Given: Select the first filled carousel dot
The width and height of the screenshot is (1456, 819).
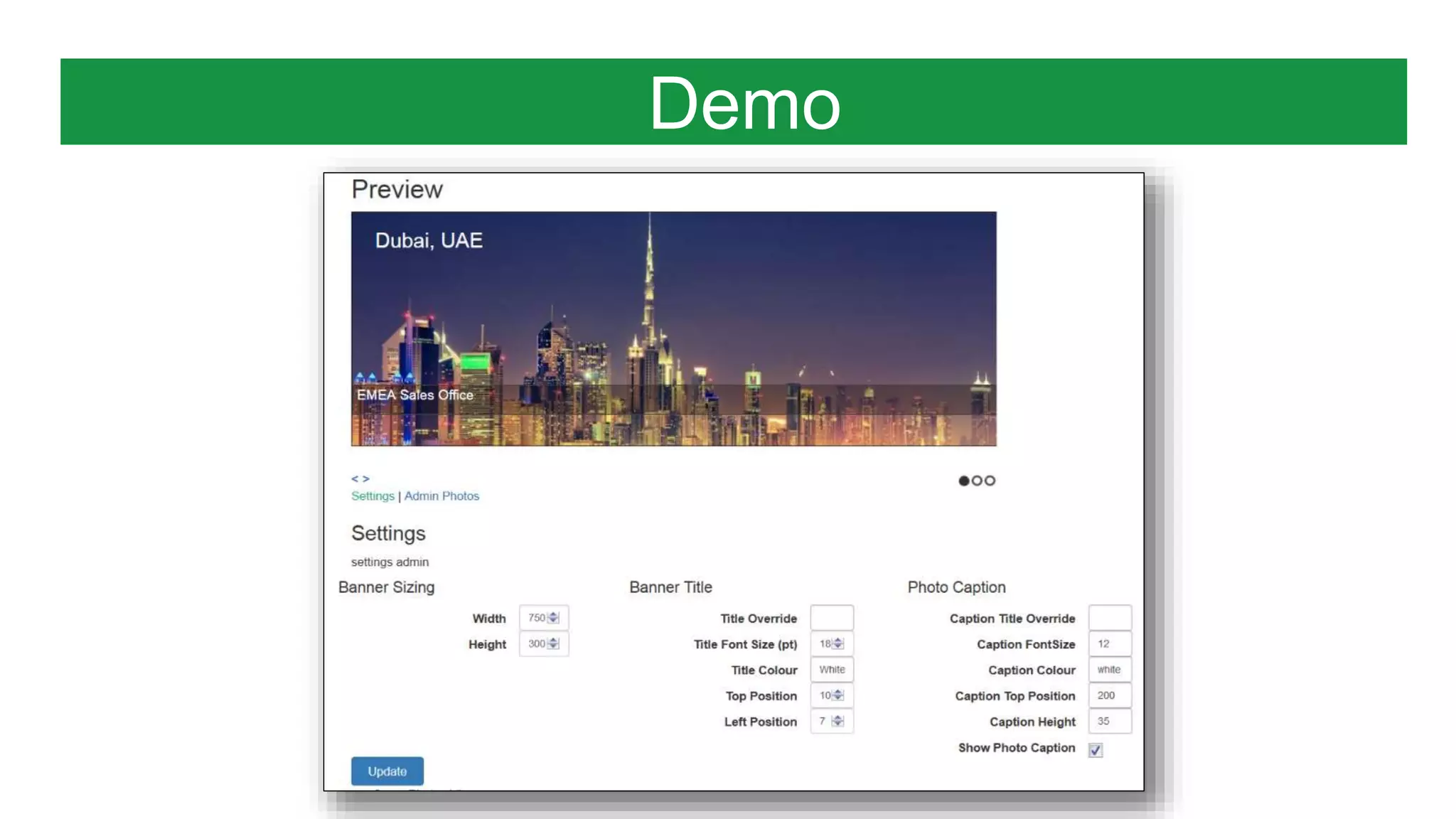Looking at the screenshot, I should click(x=964, y=481).
